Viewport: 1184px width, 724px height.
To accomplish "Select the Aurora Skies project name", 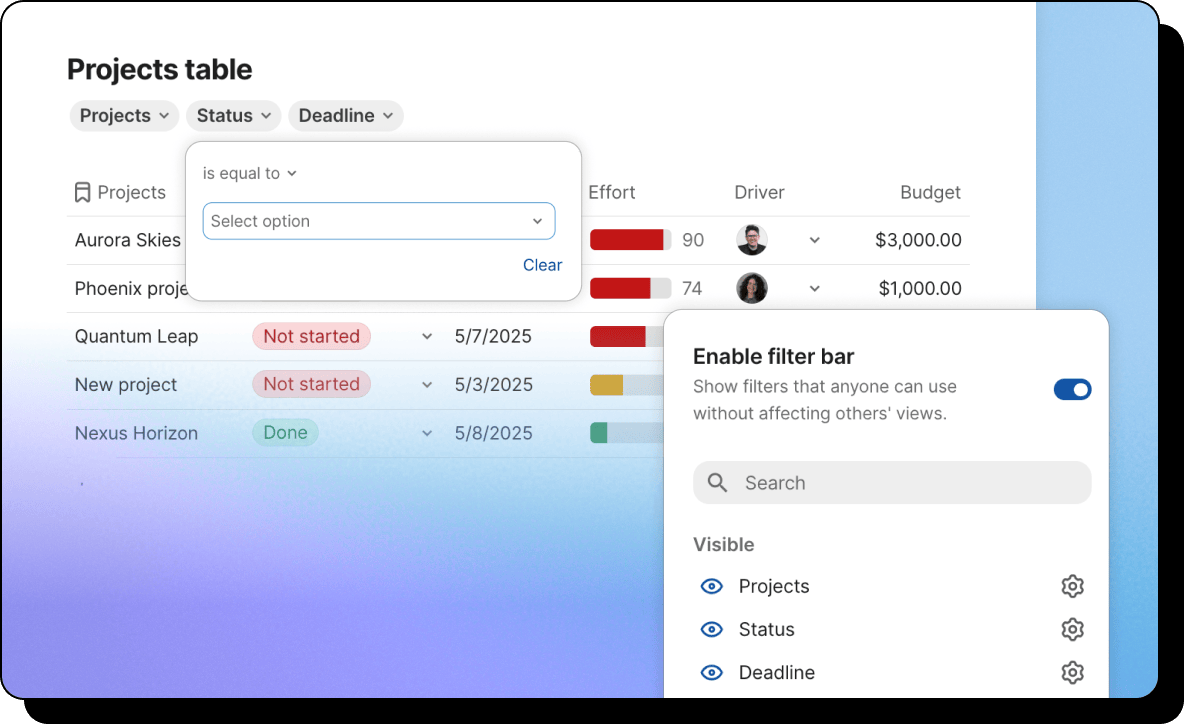I will click(128, 240).
